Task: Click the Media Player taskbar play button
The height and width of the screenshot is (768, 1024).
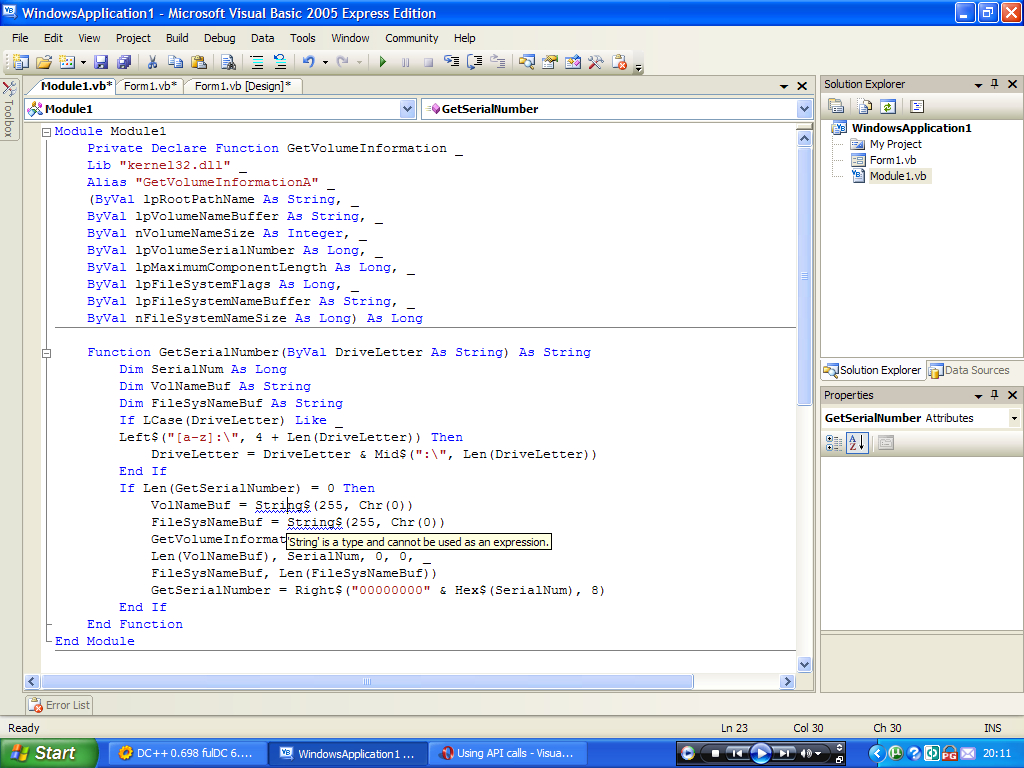Action: pyautogui.click(x=760, y=754)
